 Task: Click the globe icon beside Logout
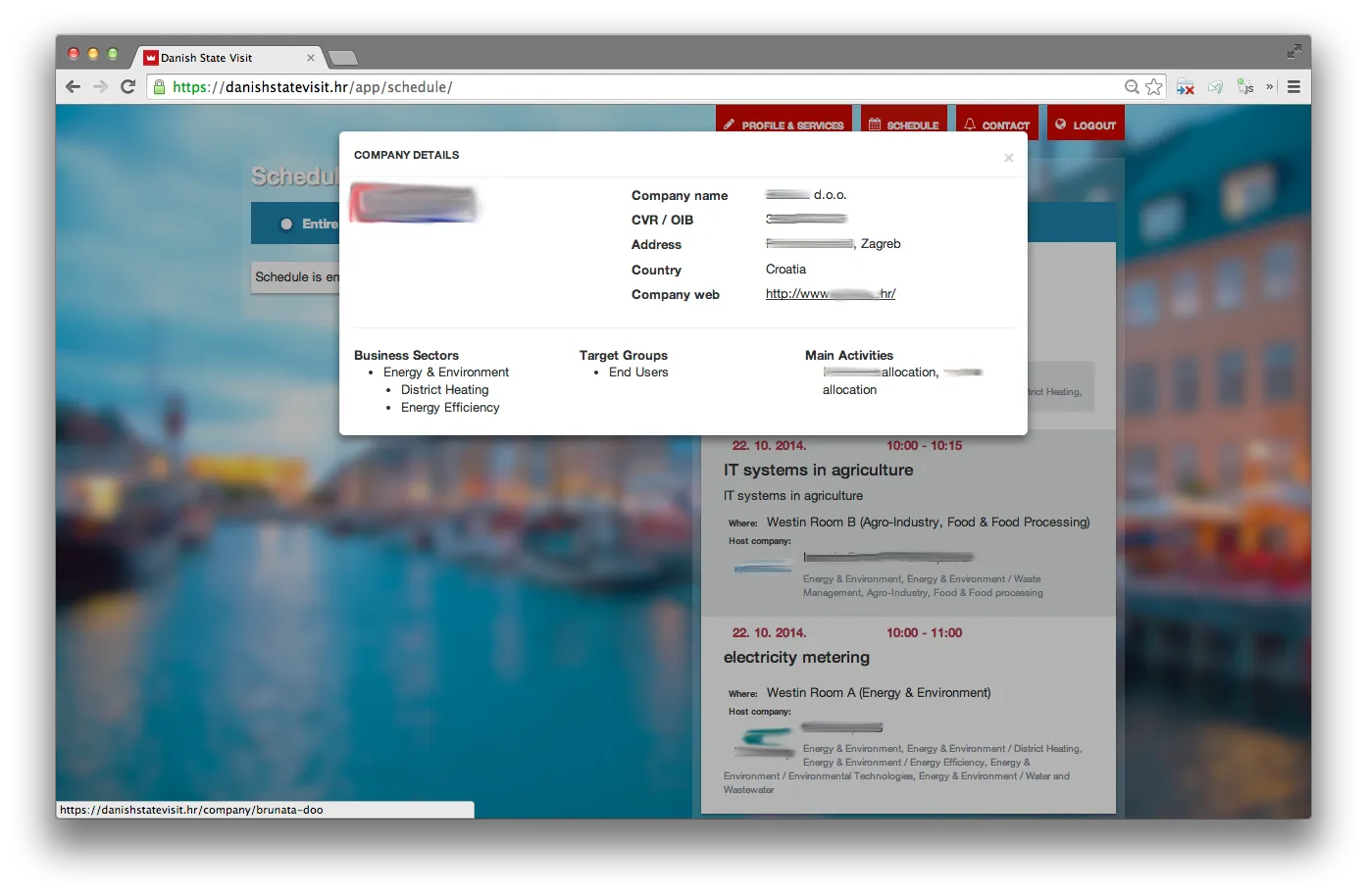pos(1059,124)
